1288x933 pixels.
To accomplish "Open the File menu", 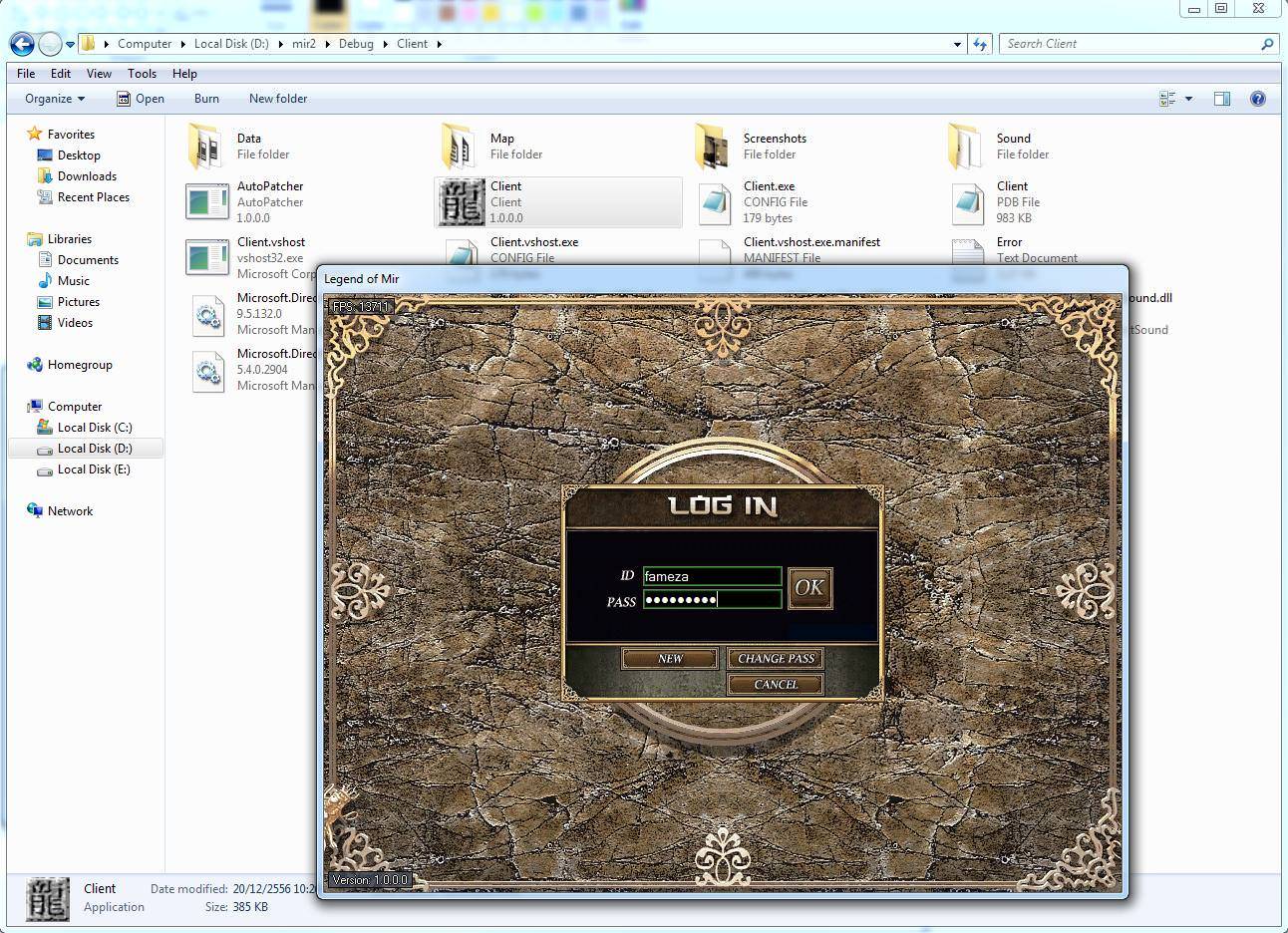I will pyautogui.click(x=26, y=73).
